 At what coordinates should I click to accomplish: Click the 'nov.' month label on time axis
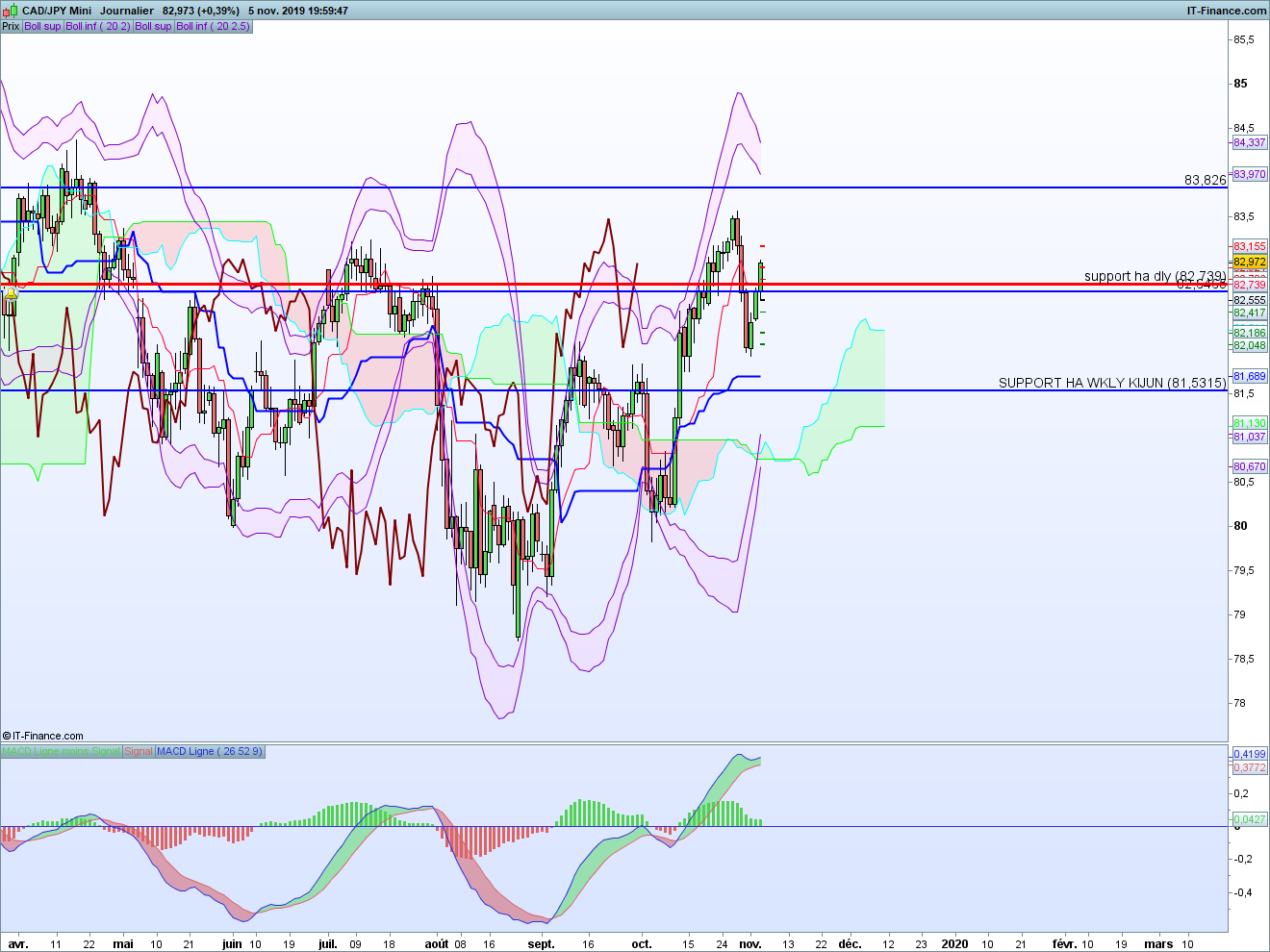pos(750,944)
